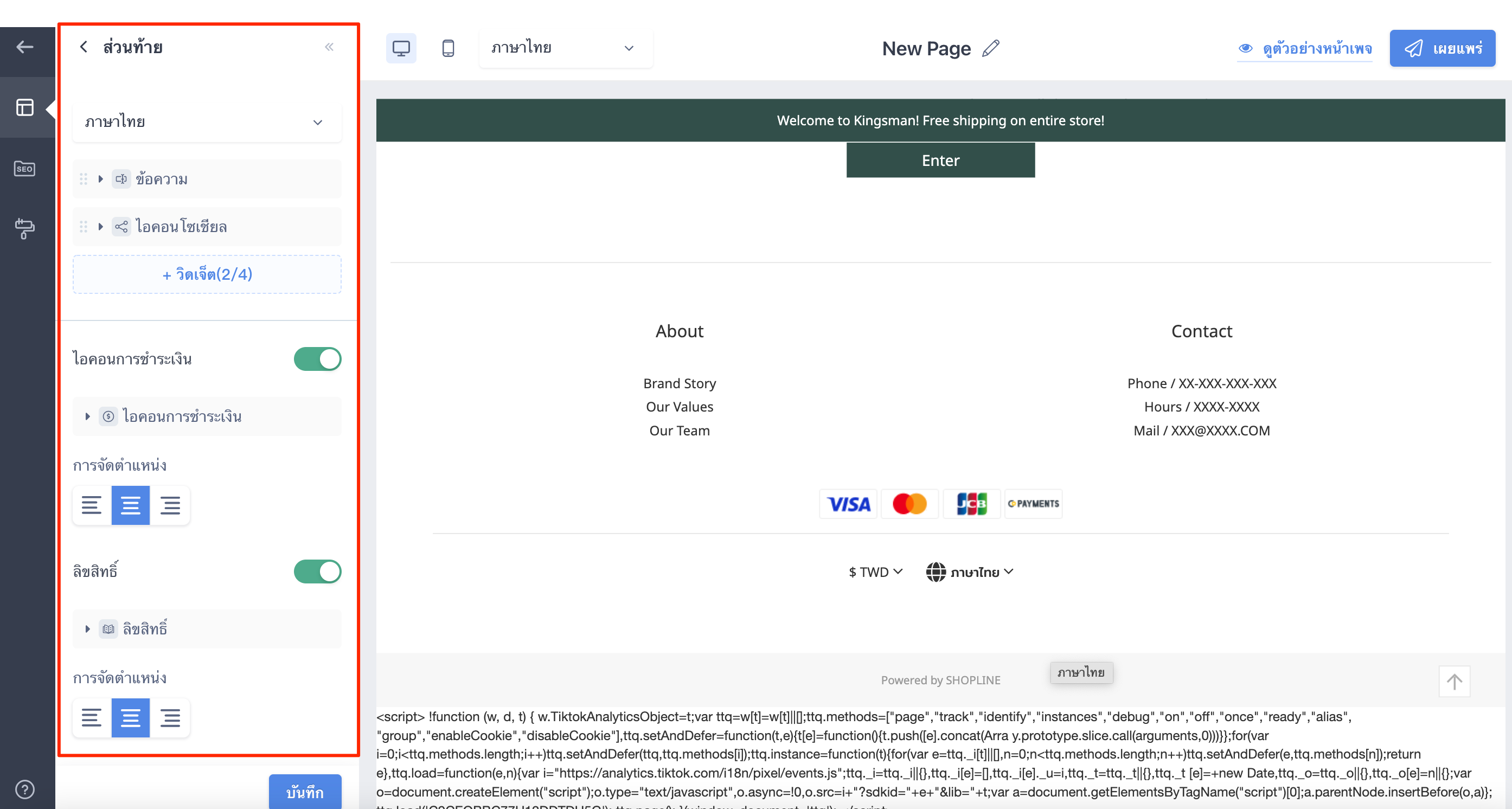Open the footer ภาษาไทย language selector
This screenshot has height=809, width=1512.
point(970,572)
